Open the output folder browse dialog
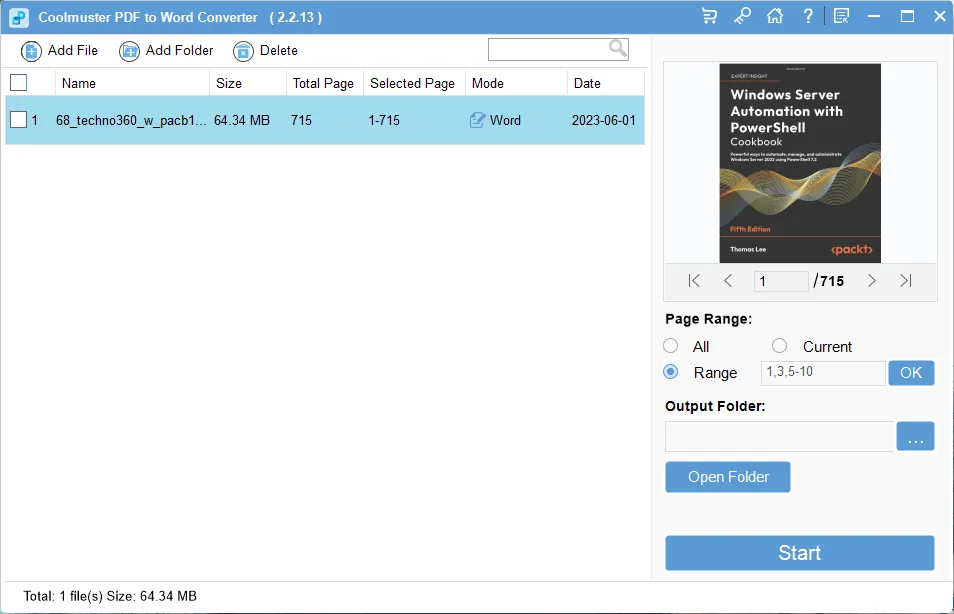 coord(915,436)
